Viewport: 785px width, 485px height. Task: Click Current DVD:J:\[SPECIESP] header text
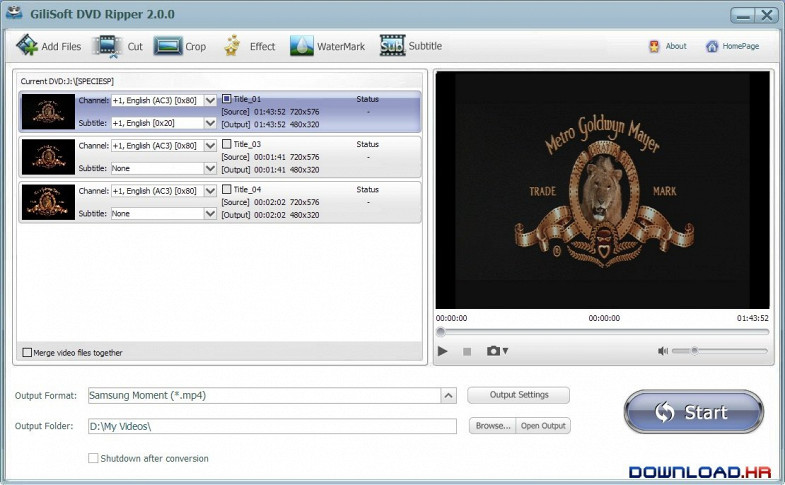coord(67,81)
